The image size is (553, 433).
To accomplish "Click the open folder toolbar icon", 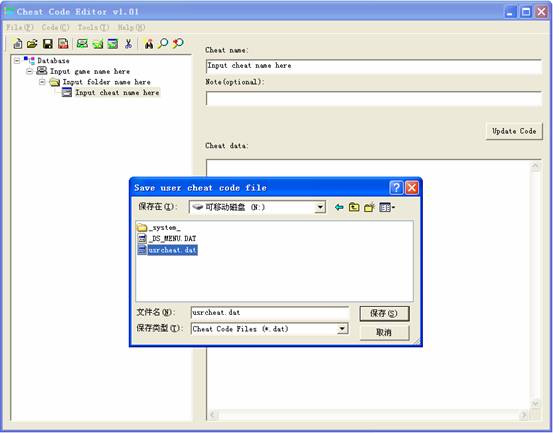I will pyautogui.click(x=32, y=44).
